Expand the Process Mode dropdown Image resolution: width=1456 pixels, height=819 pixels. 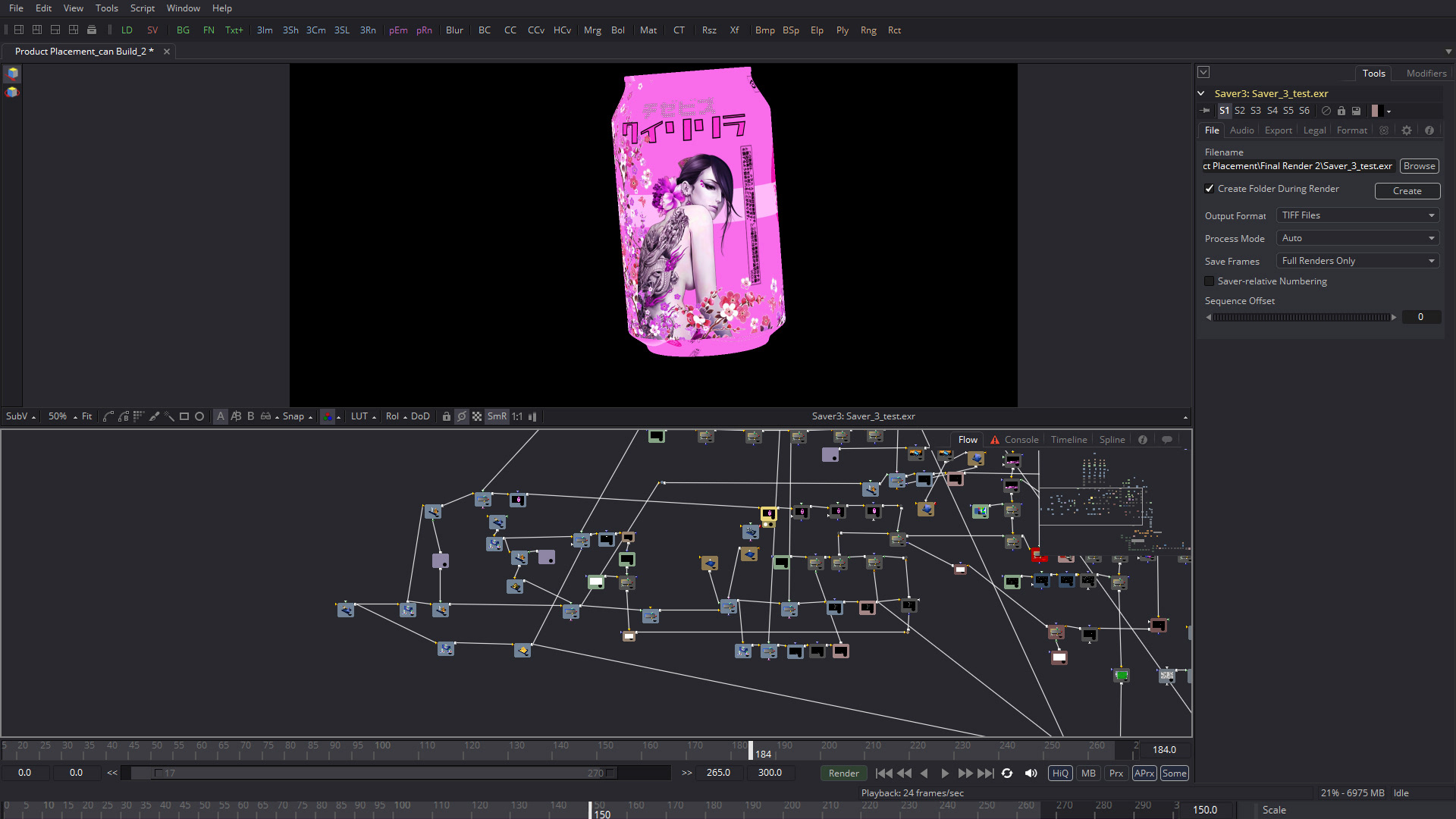point(1357,238)
